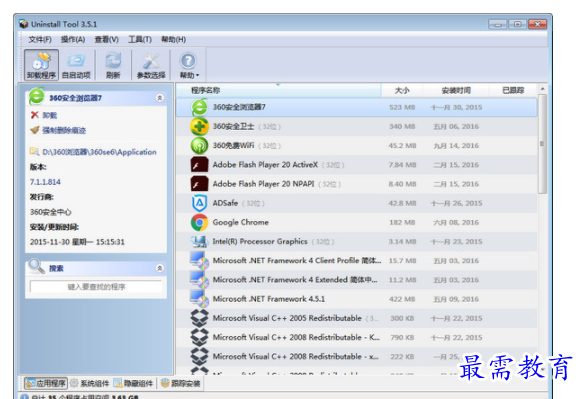Select .NET Framework 4 Extended icon
Screen dimensions: 581x399
click(x=199, y=280)
